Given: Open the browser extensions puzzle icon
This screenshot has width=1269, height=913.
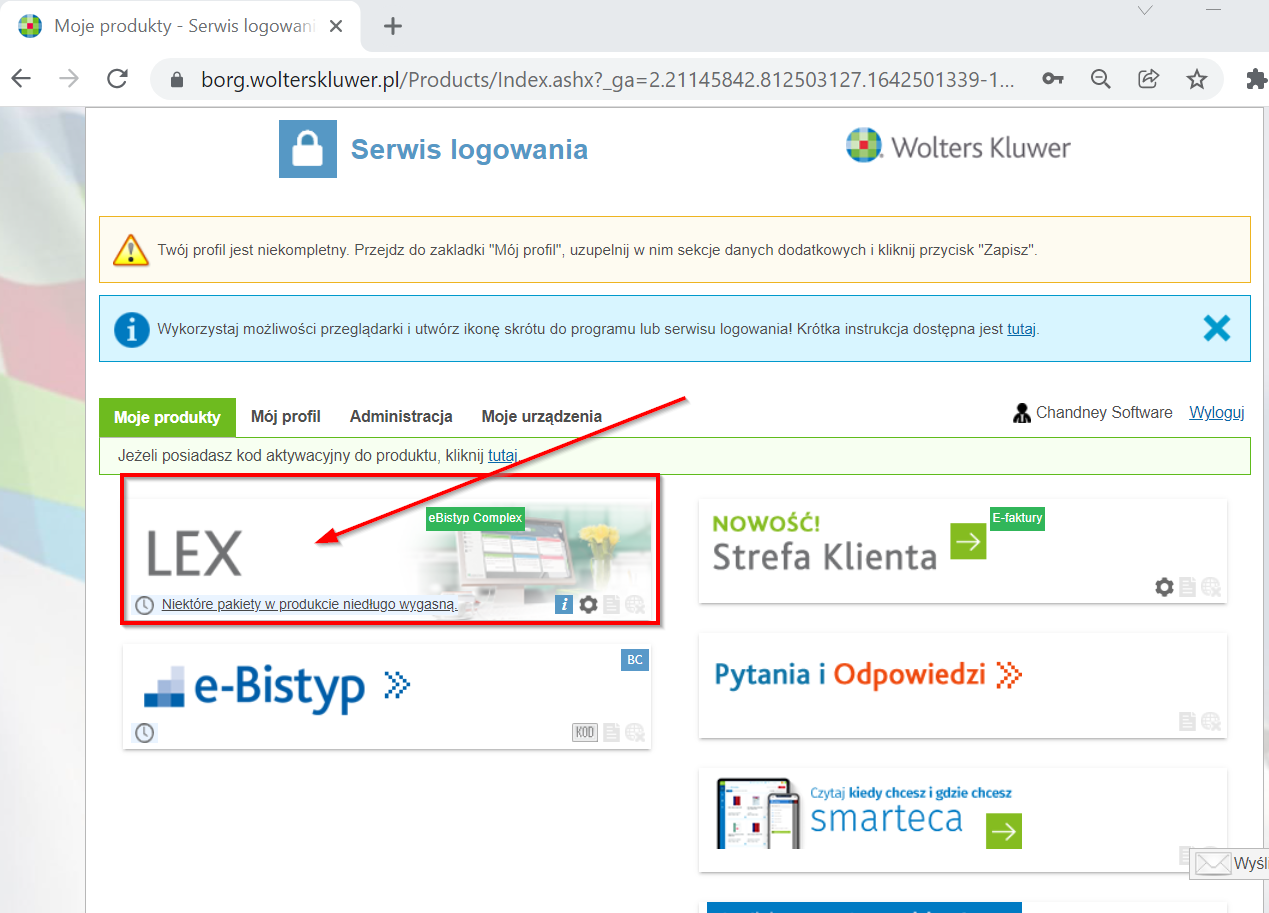Looking at the screenshot, I should pos(1256,79).
